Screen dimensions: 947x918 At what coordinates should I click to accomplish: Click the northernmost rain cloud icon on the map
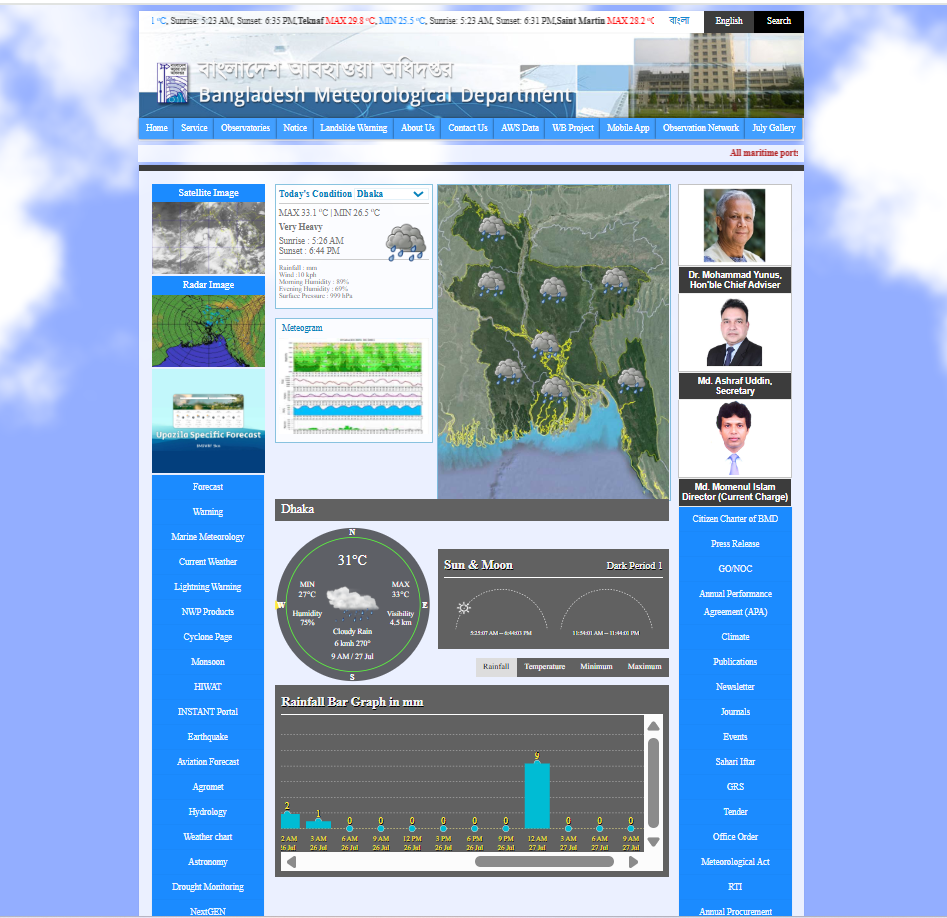492,228
